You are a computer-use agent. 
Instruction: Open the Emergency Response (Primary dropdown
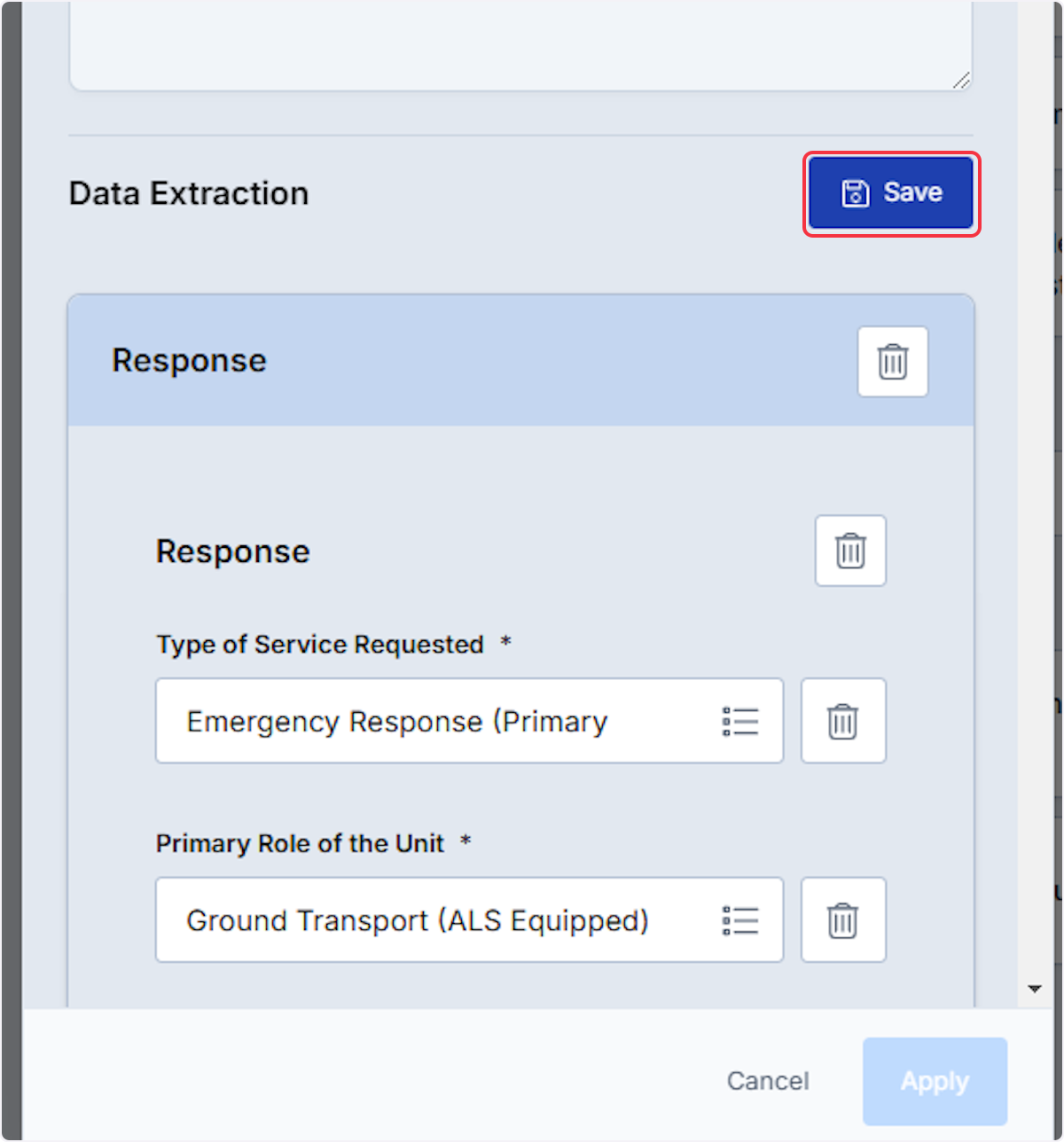tap(469, 721)
